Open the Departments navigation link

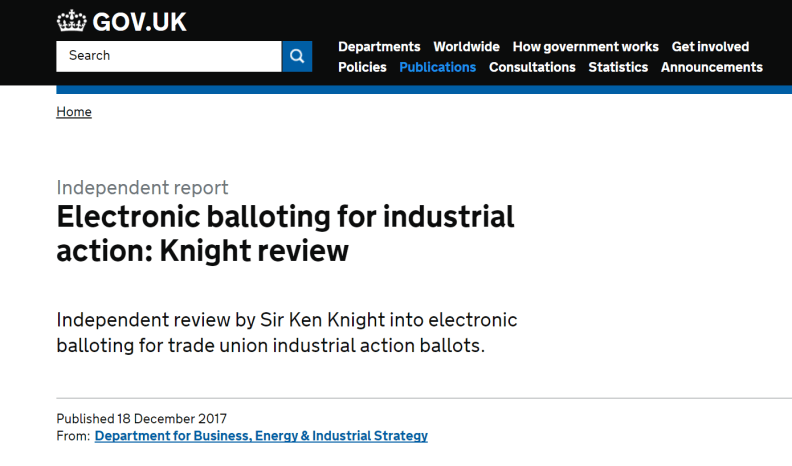[379, 47]
